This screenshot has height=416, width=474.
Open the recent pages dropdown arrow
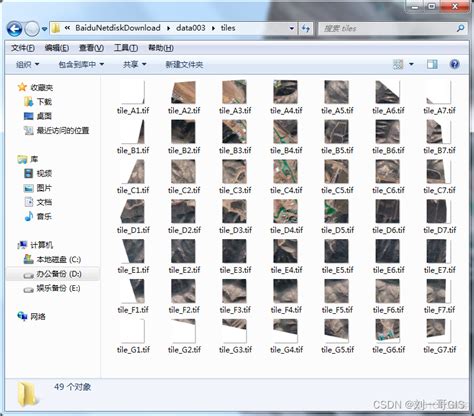44,29
